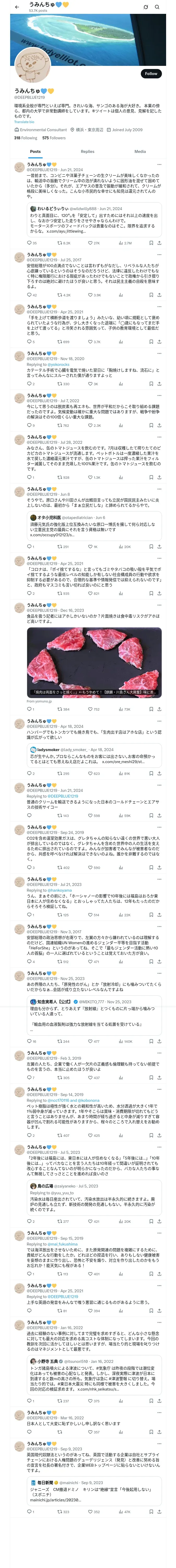This screenshot has height=1568, width=176.
Task: Switch to the Replies tab
Action: coord(87,152)
